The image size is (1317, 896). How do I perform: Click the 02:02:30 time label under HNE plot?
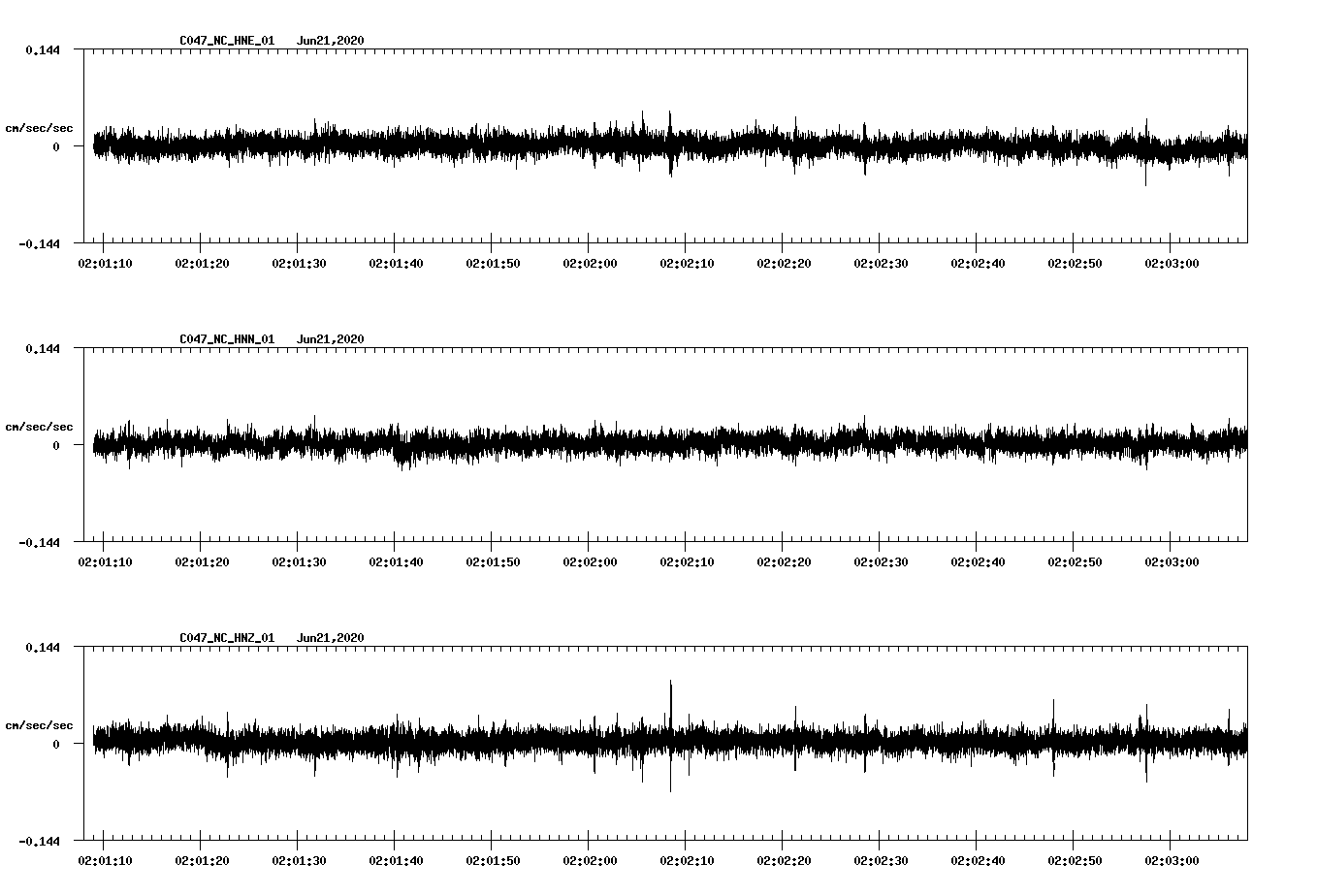pyautogui.click(x=881, y=264)
